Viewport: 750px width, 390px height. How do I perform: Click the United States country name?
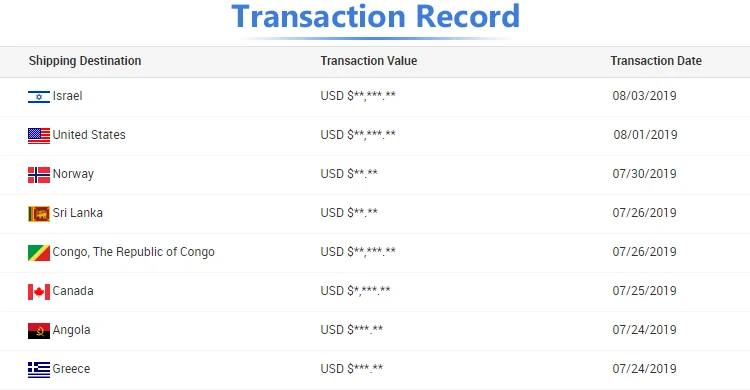[89, 135]
